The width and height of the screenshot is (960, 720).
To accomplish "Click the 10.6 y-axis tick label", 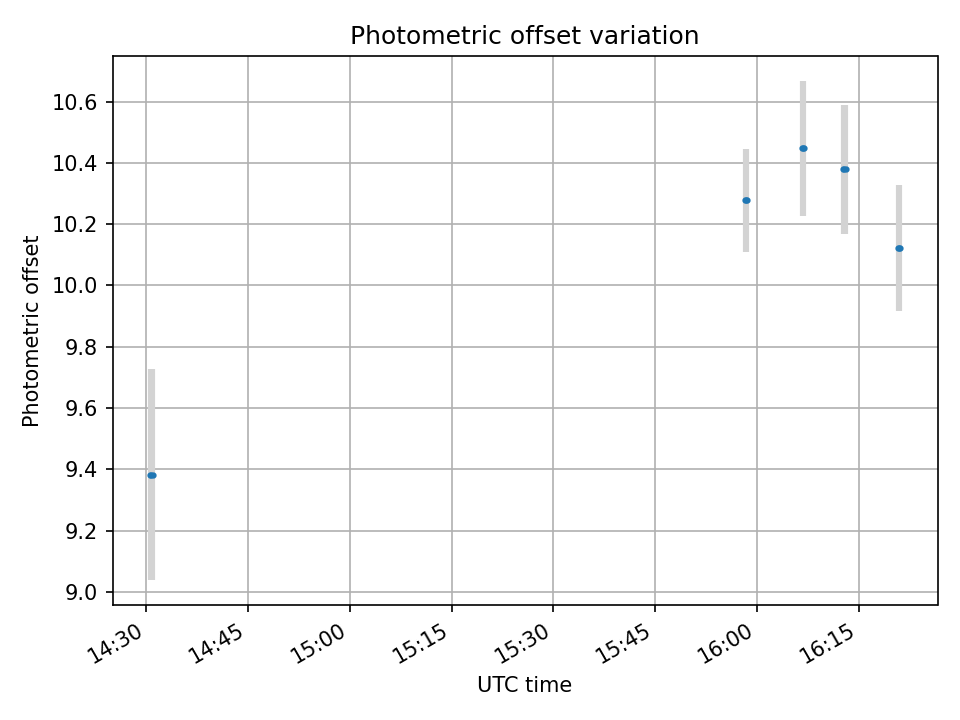I will click(75, 102).
